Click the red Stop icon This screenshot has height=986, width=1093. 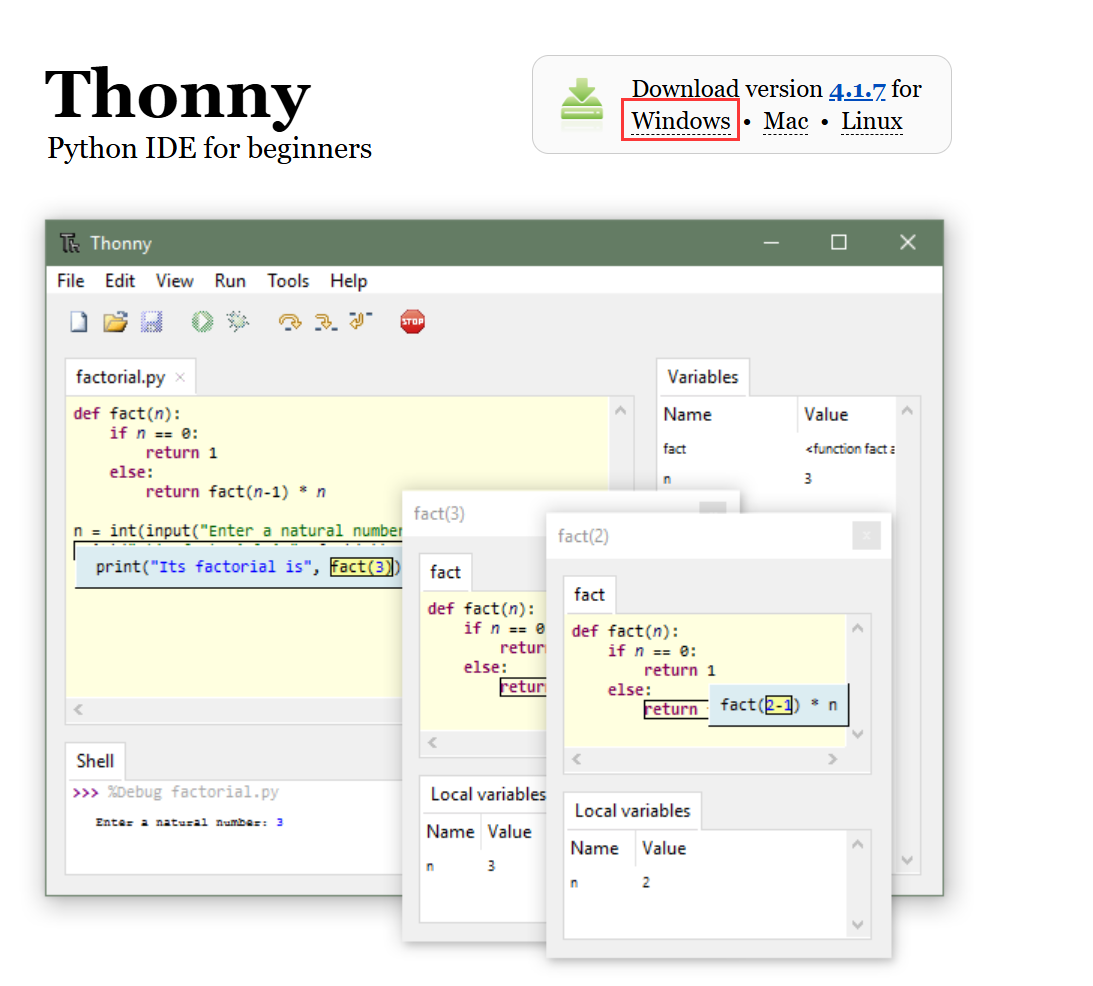tap(413, 321)
